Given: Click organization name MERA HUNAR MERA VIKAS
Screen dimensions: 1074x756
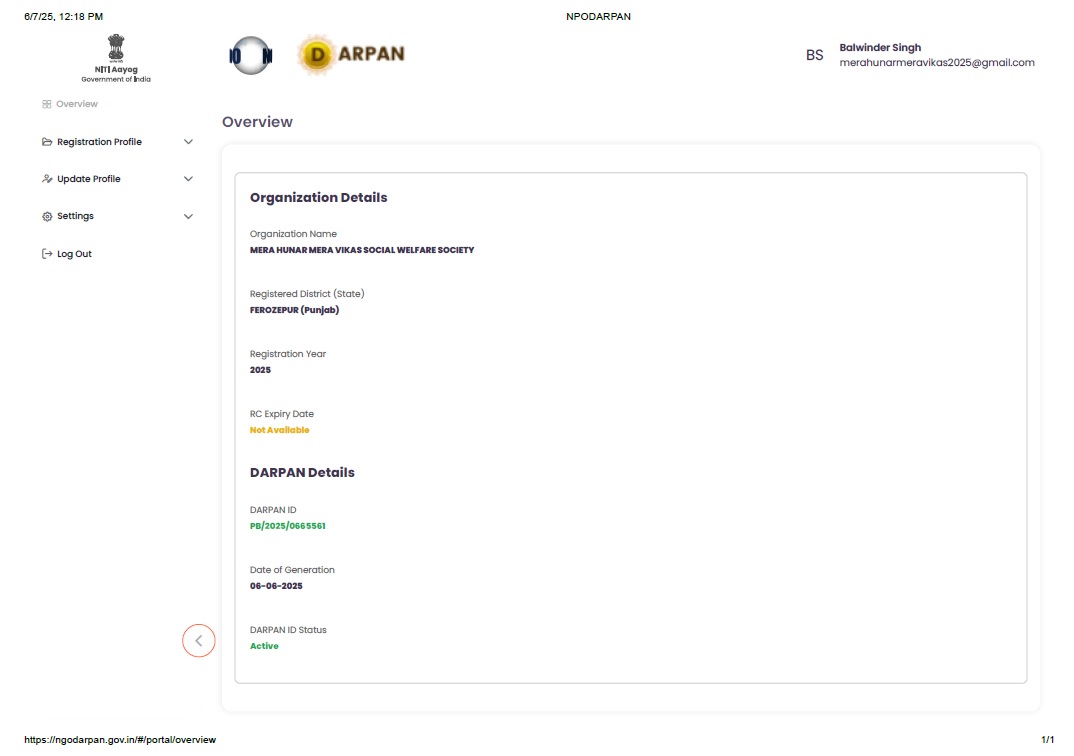Looking at the screenshot, I should (362, 250).
